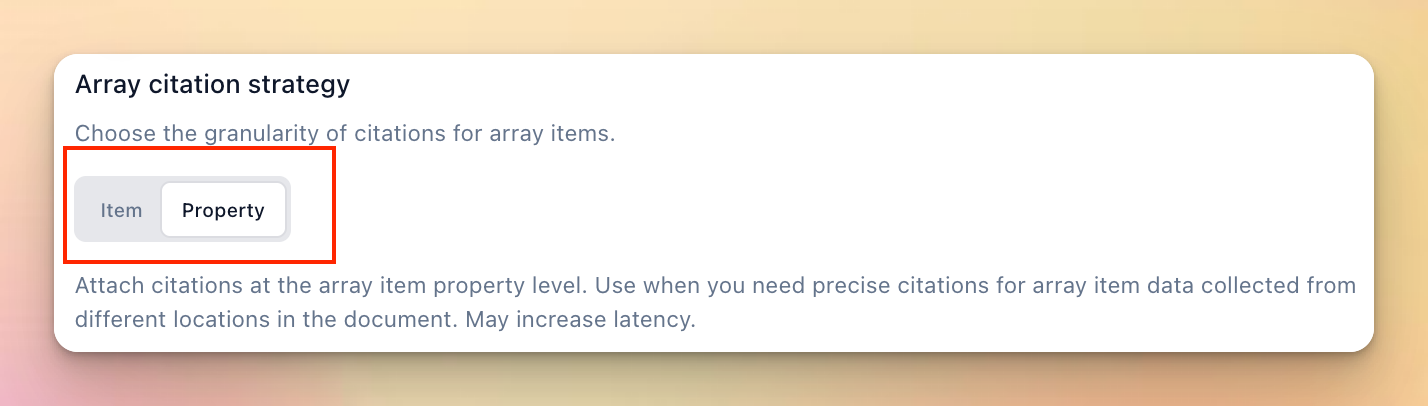Choose Property-level array citations

tap(223, 211)
